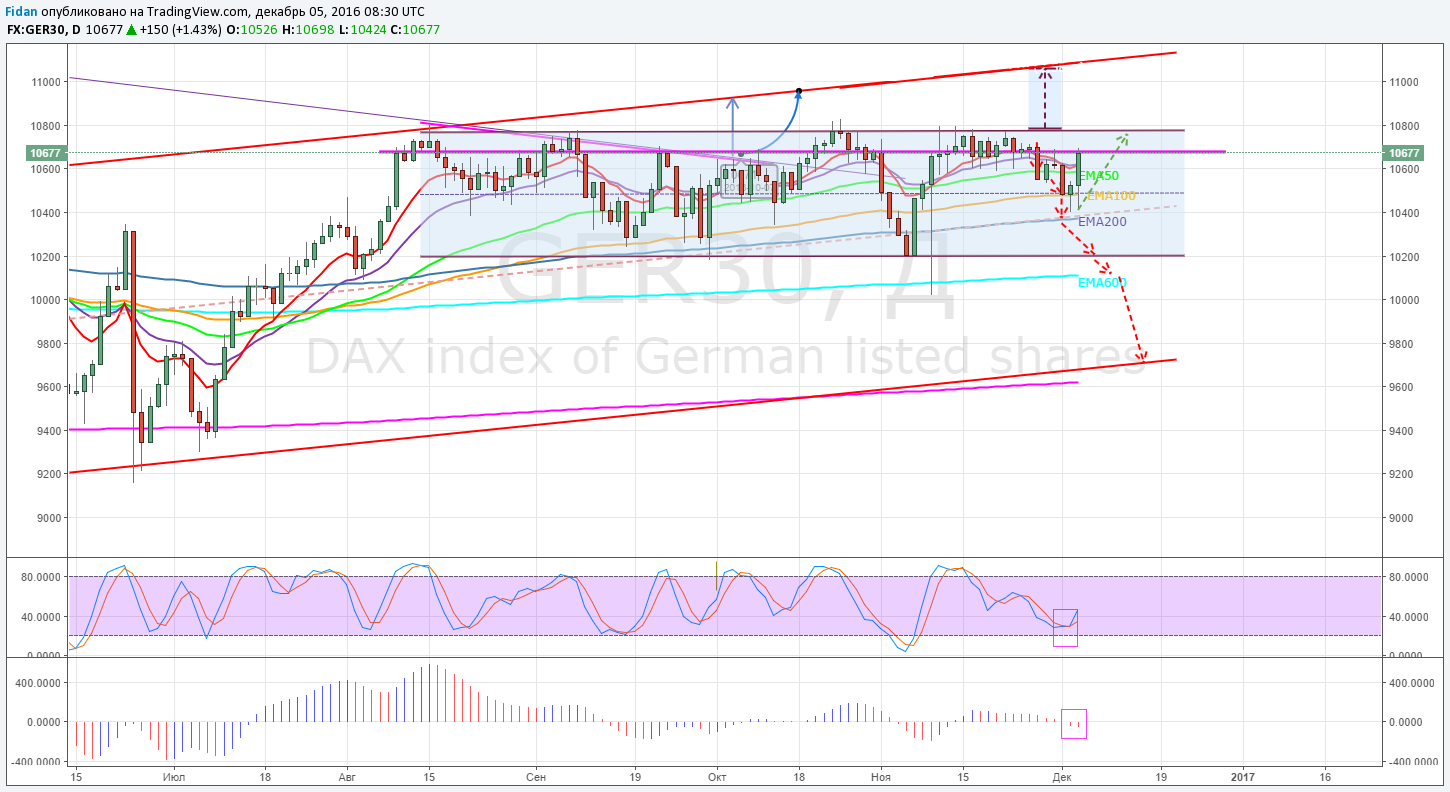Click the Ноя label on time axis
The width and height of the screenshot is (1450, 792).
pyautogui.click(x=881, y=776)
